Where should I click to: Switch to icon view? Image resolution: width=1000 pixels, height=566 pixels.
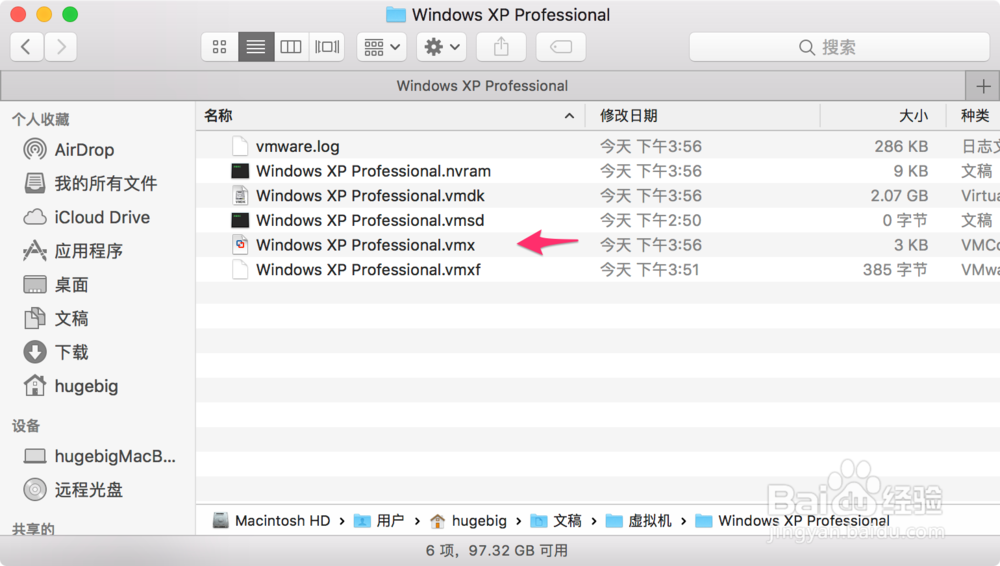coord(219,47)
